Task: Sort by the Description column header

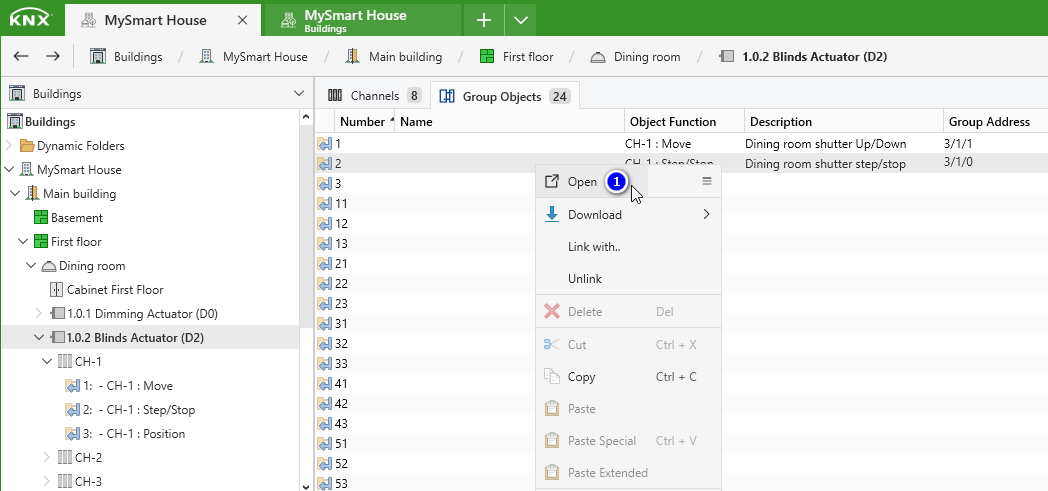Action: [843, 122]
